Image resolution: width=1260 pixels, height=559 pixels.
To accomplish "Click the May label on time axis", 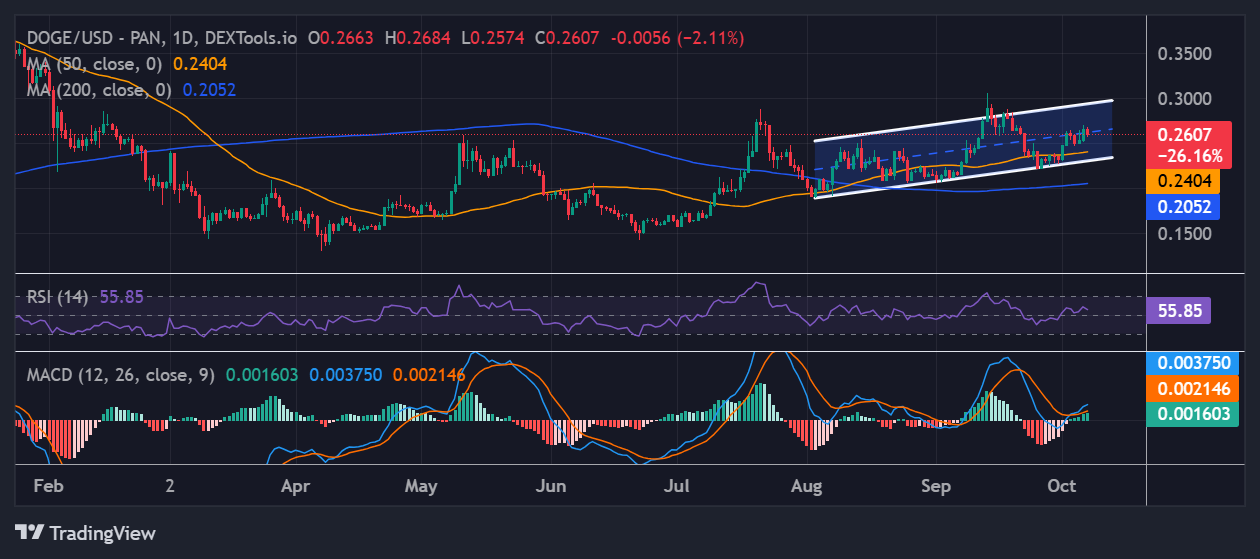I will [422, 486].
